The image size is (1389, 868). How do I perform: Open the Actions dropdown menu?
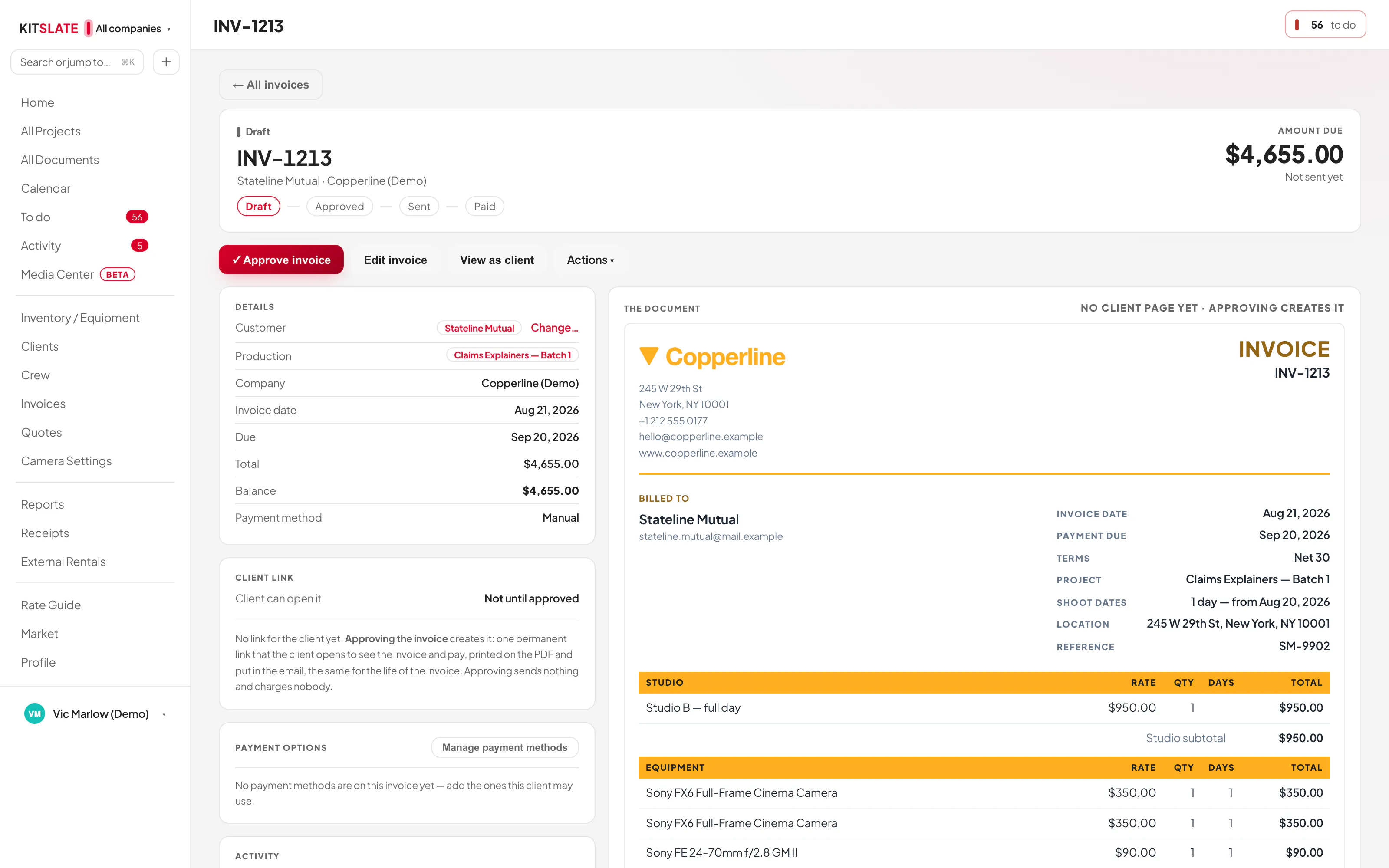590,260
